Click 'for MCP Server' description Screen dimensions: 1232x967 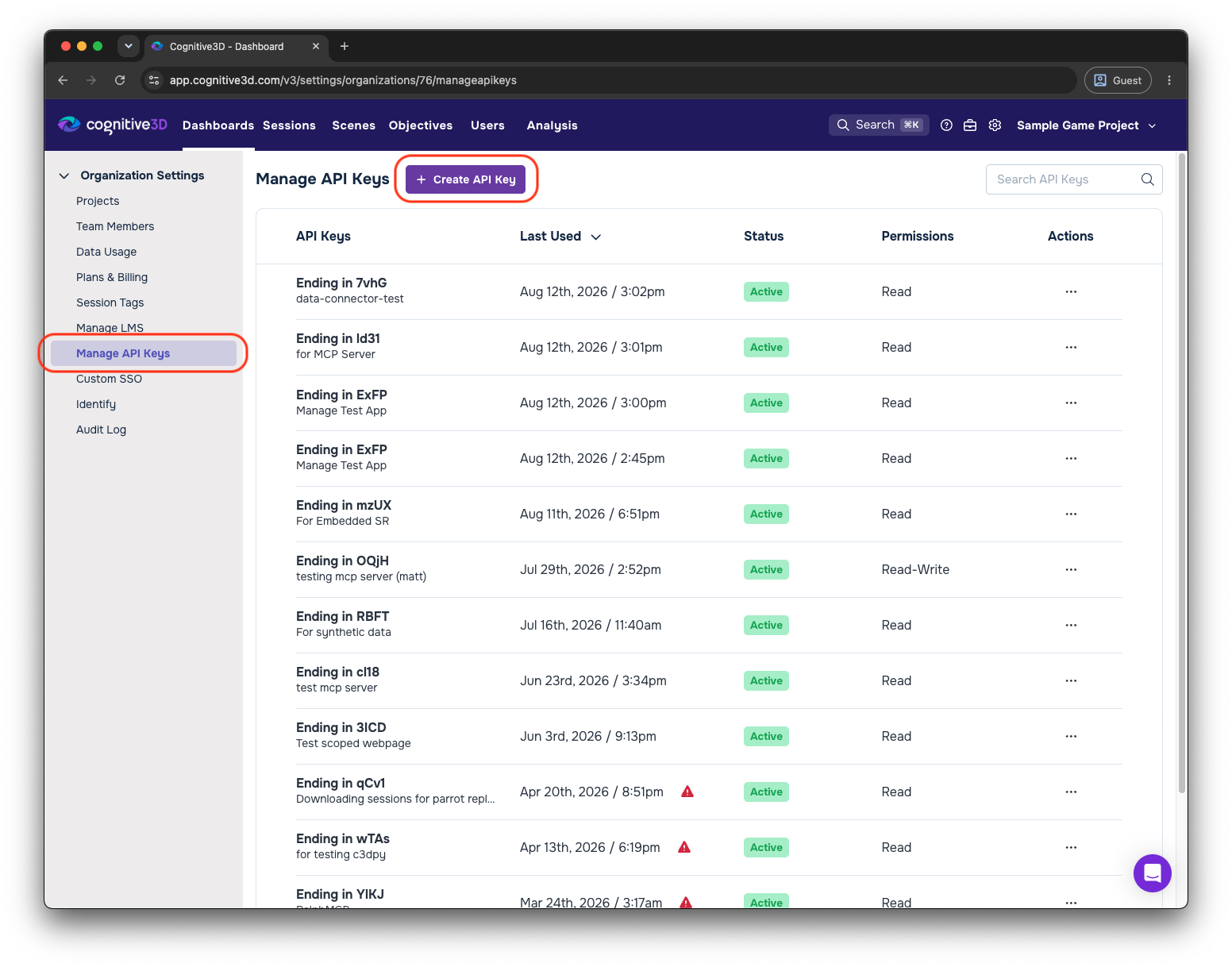336,354
